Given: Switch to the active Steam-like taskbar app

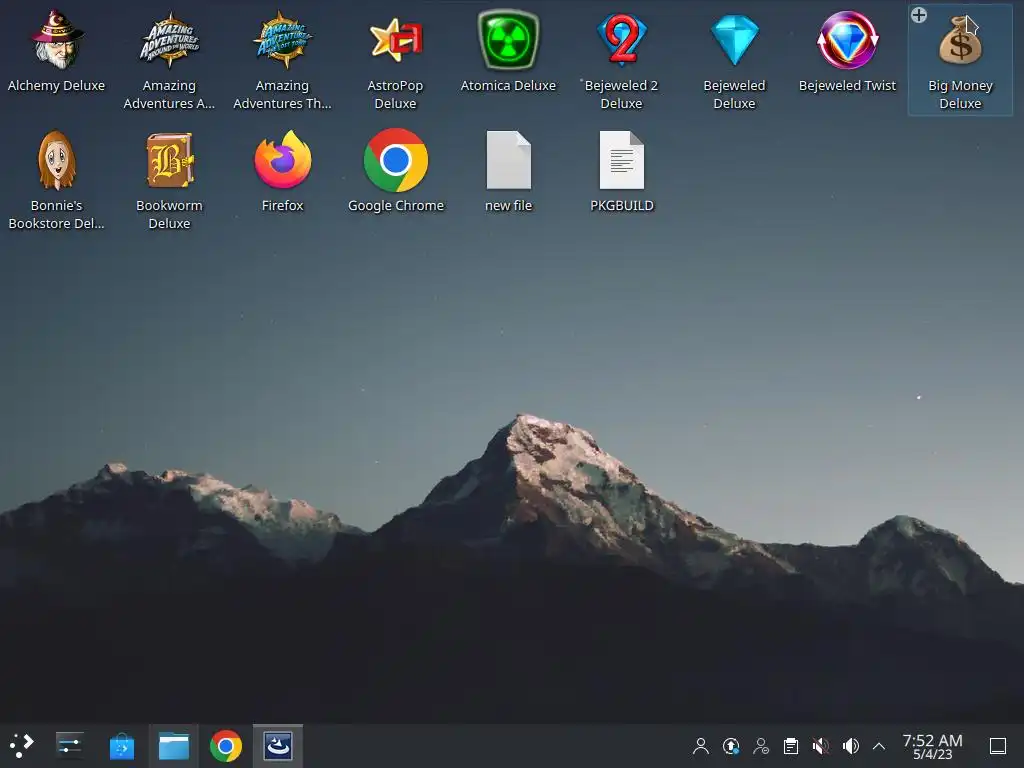Looking at the screenshot, I should coord(278,745).
